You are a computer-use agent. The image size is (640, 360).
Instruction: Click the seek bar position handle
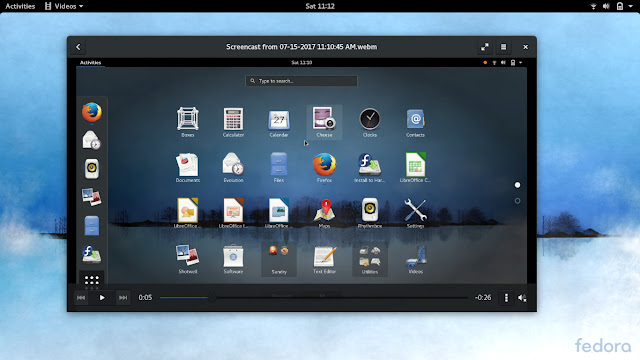pos(212,298)
